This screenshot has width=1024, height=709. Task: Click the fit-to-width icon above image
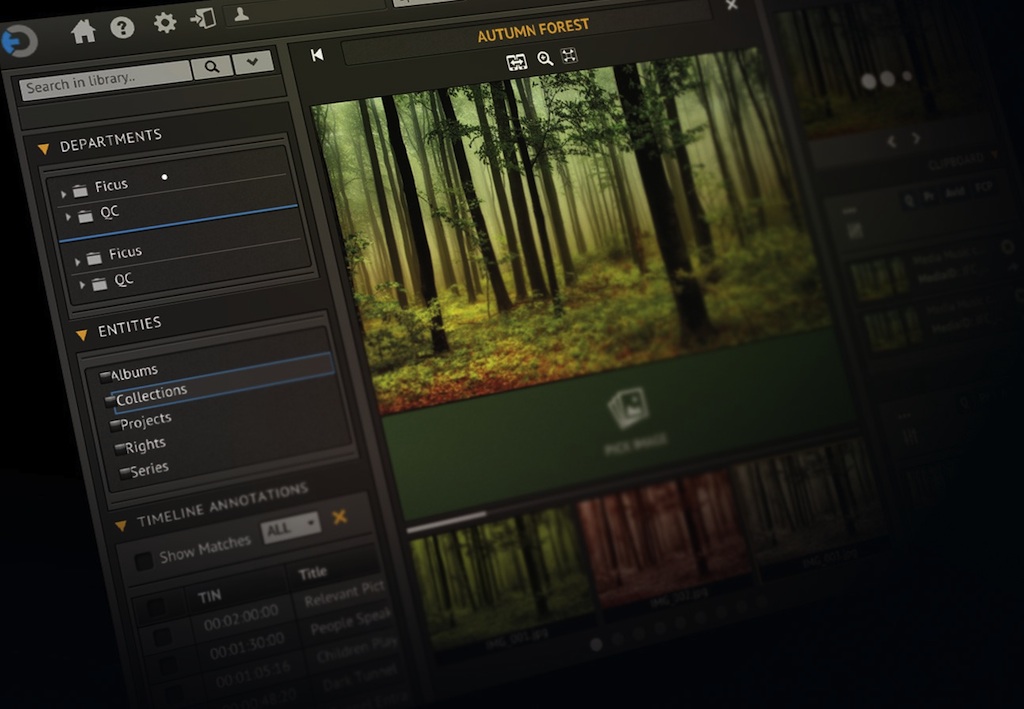pos(517,62)
